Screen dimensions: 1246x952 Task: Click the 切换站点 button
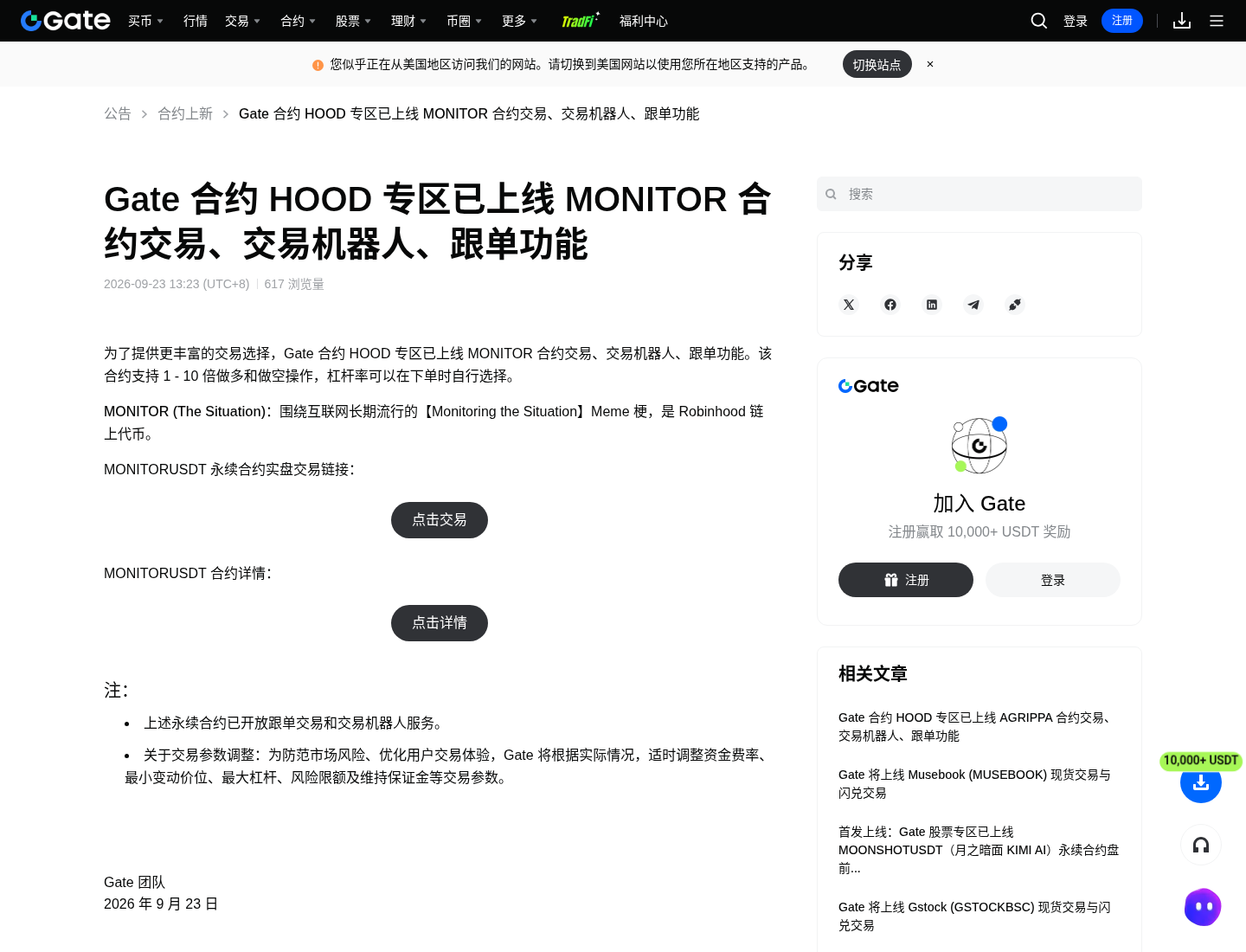point(877,64)
